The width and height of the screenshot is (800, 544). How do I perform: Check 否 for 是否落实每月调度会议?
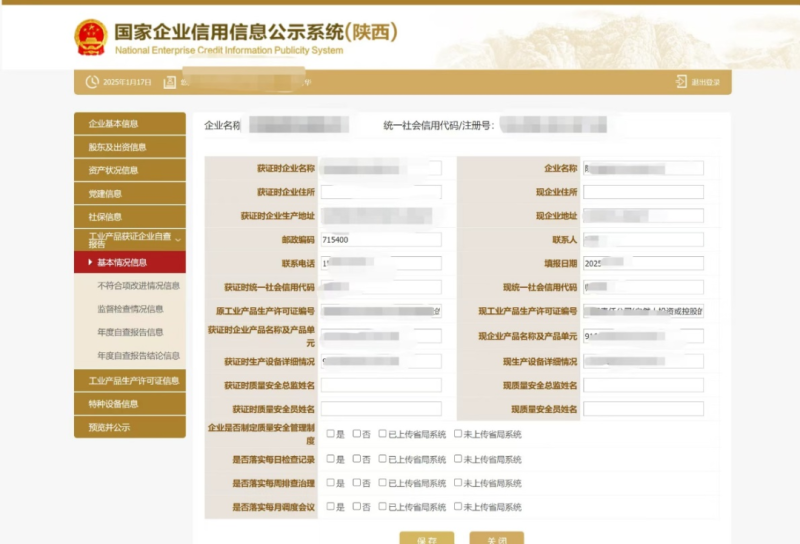(x=357, y=506)
